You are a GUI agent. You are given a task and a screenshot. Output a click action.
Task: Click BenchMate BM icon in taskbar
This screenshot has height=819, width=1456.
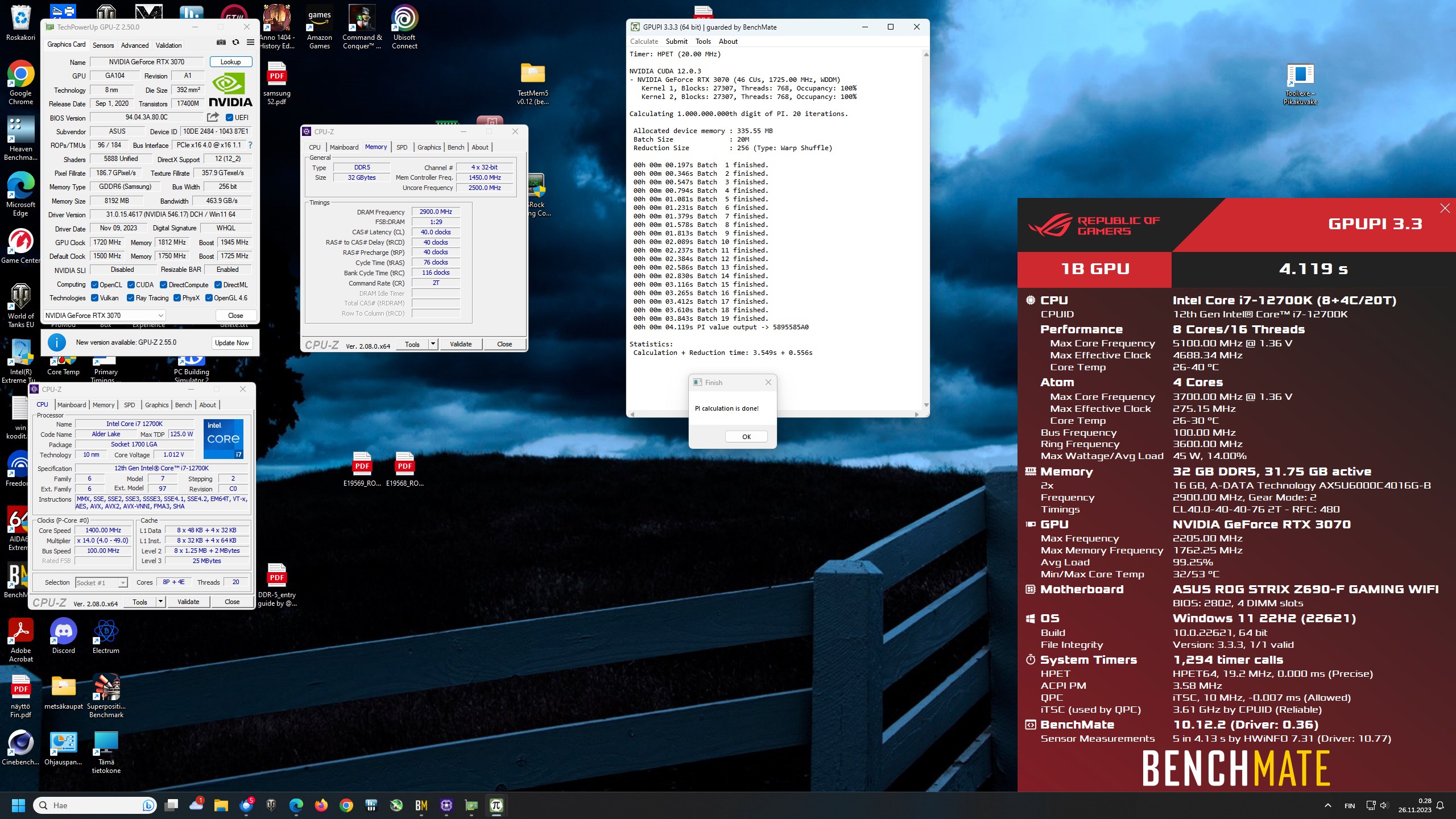421,805
